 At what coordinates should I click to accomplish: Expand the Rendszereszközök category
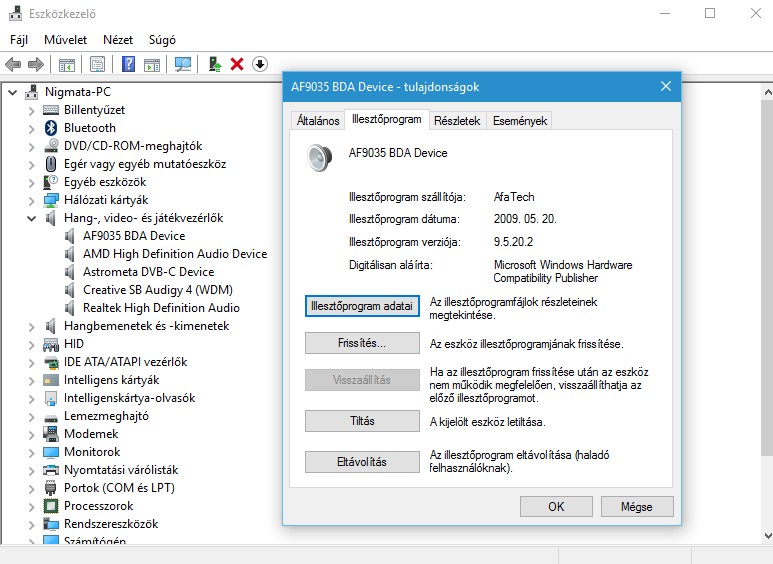pos(32,525)
